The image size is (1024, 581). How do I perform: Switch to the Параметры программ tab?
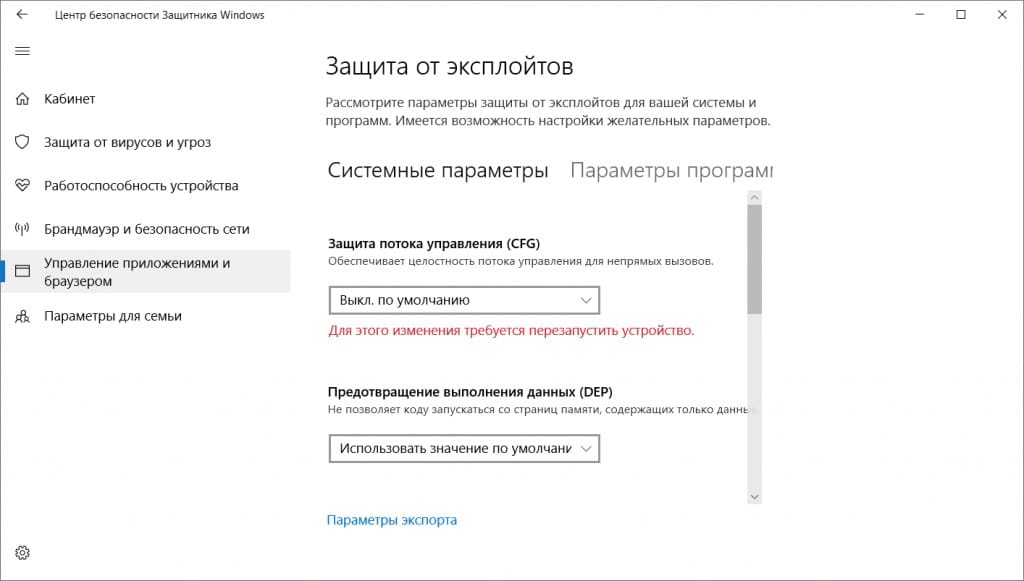[x=671, y=170]
